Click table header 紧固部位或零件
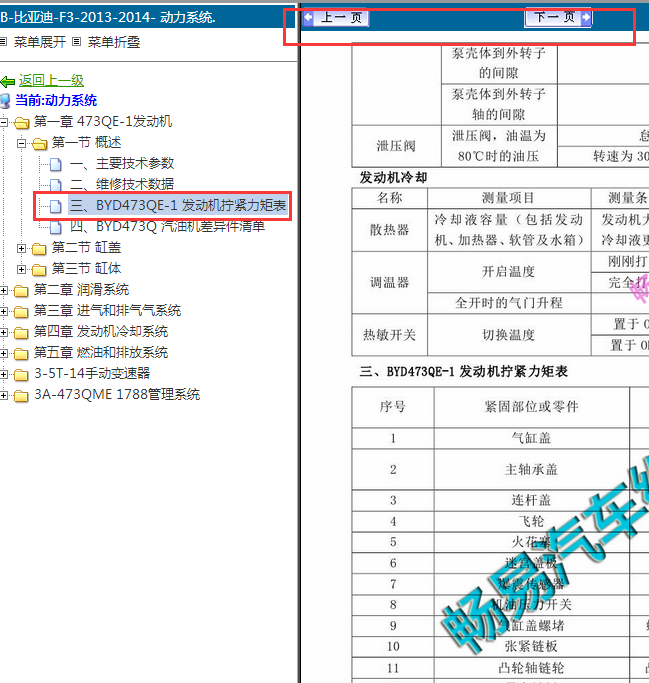 [531, 407]
